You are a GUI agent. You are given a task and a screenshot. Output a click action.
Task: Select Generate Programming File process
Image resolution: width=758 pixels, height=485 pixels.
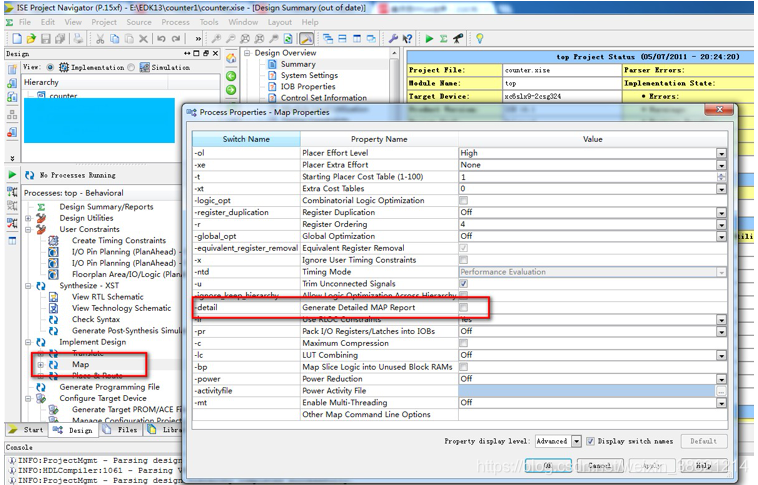point(109,387)
